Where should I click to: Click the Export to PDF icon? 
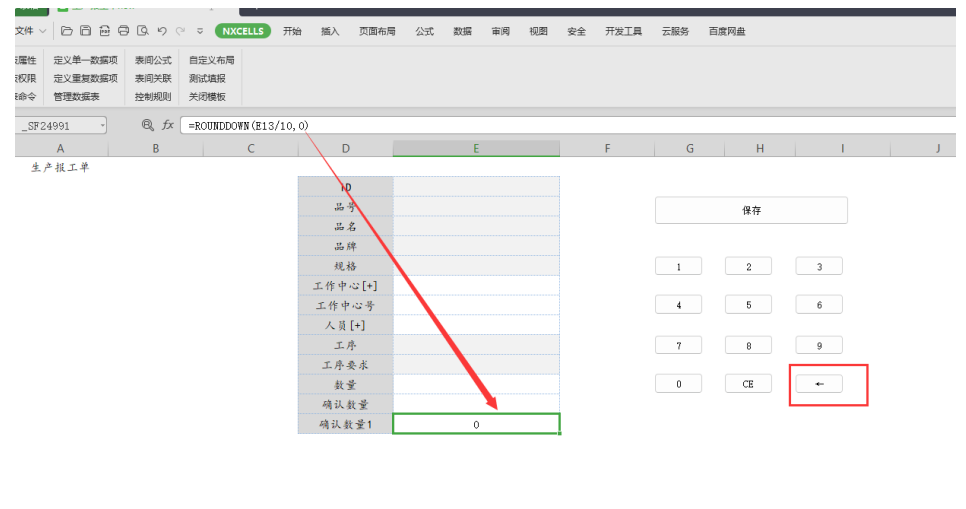point(104,31)
